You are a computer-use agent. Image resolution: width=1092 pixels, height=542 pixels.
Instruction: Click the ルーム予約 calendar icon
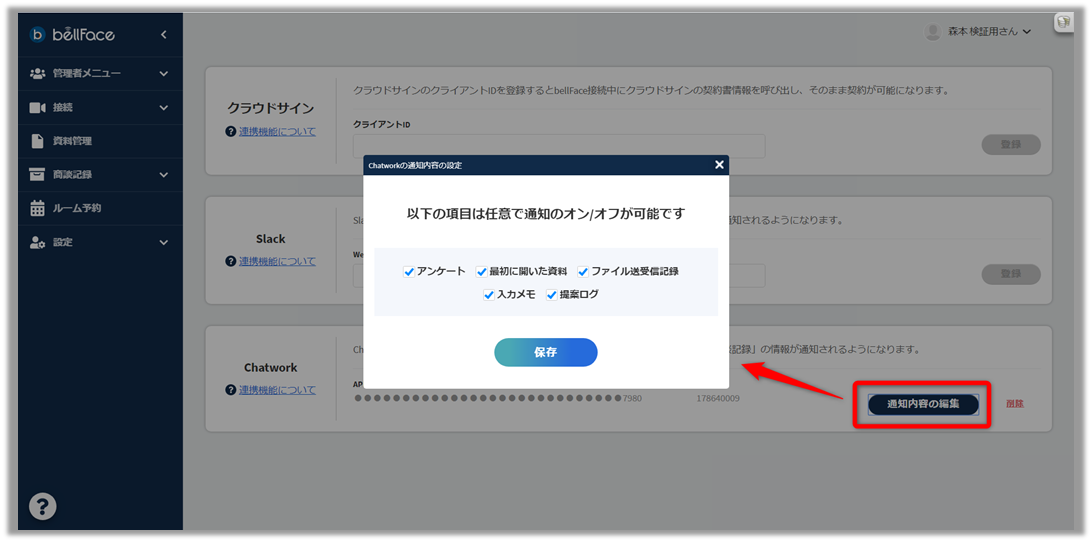(x=38, y=208)
